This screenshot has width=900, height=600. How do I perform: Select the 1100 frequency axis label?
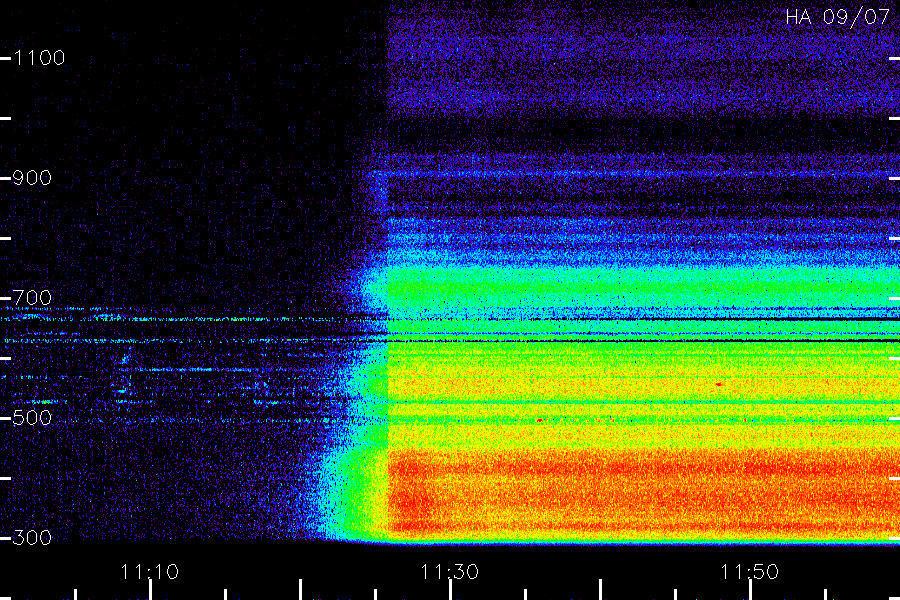[39, 58]
